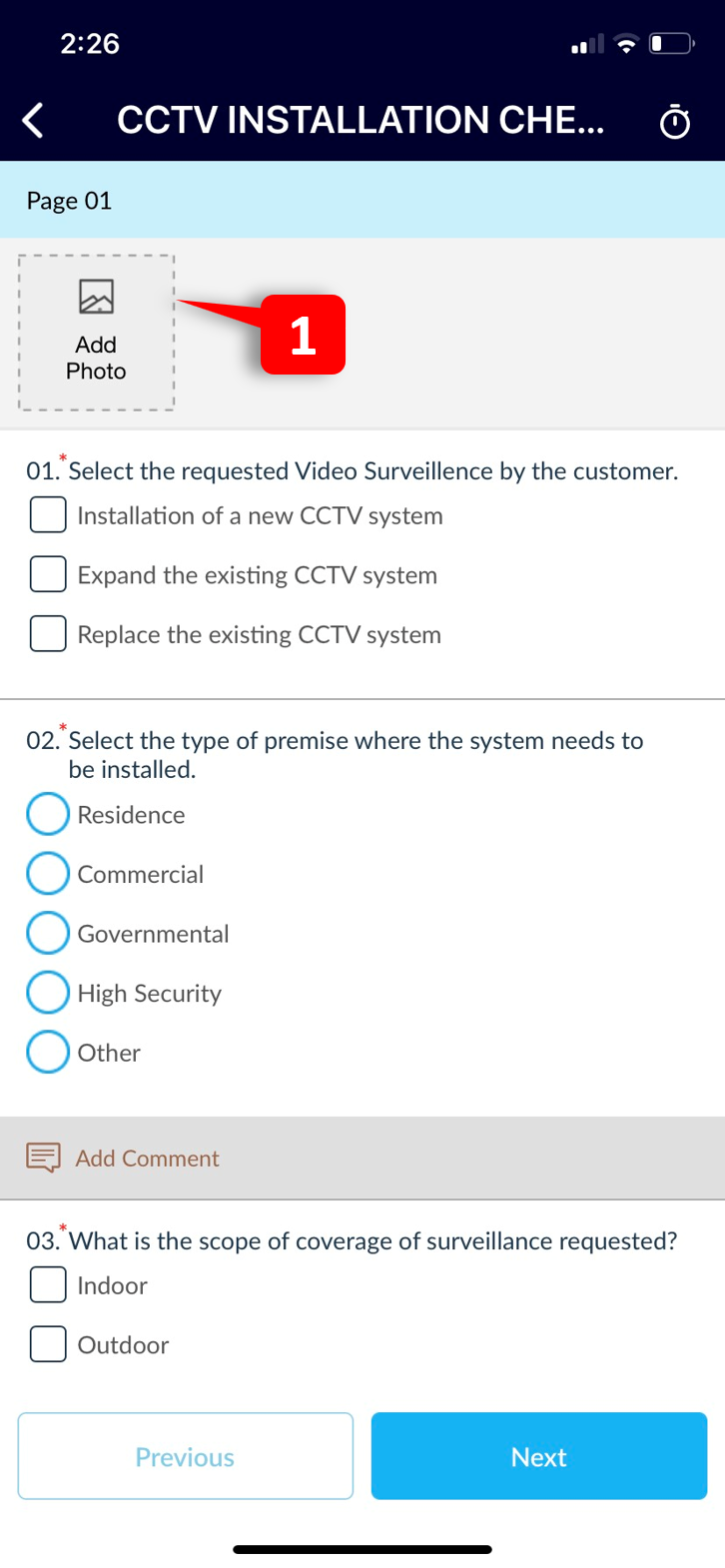Check the Wi-Fi status icon

coord(626,44)
